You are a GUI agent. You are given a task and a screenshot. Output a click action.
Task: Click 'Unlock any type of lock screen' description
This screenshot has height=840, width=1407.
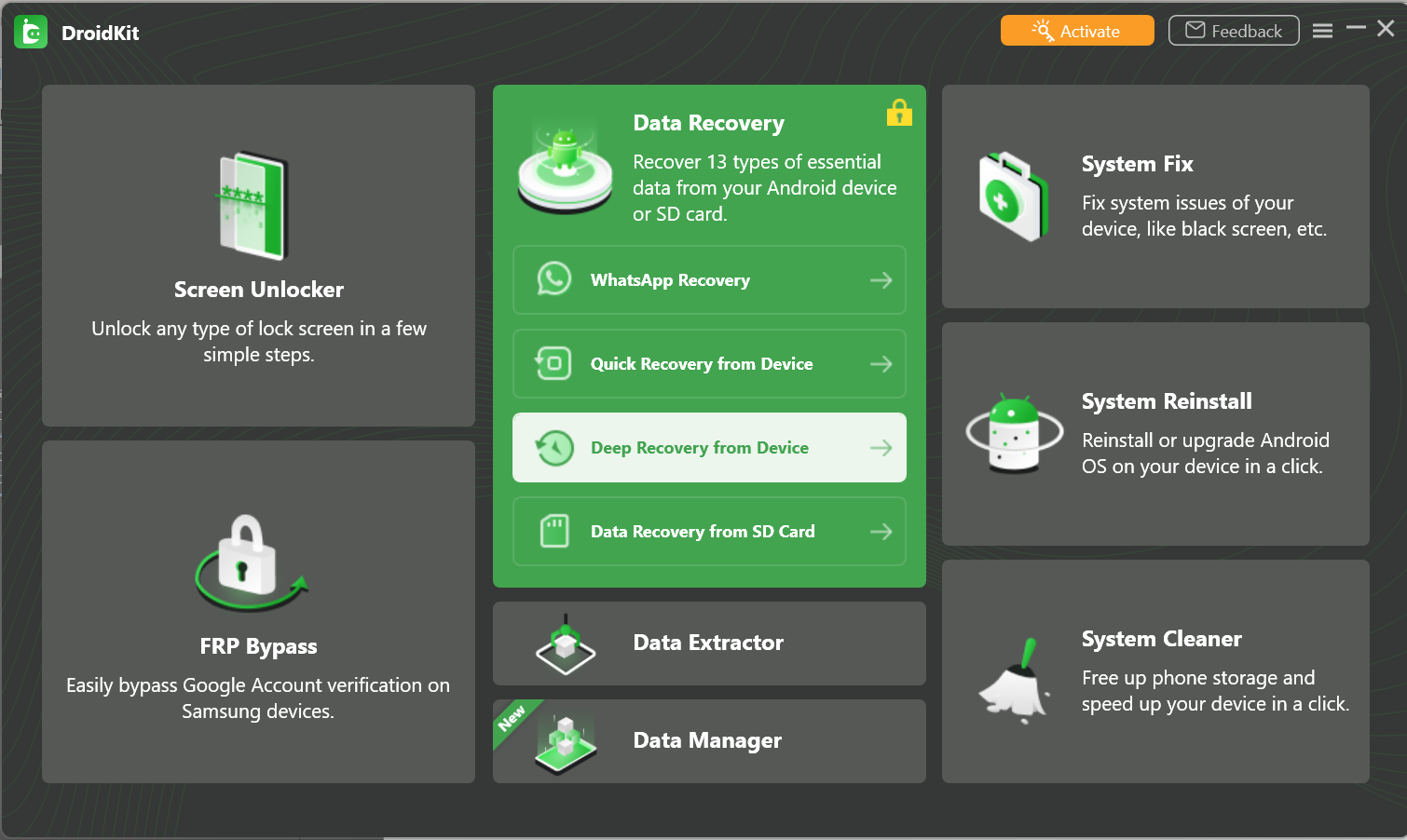tap(259, 342)
